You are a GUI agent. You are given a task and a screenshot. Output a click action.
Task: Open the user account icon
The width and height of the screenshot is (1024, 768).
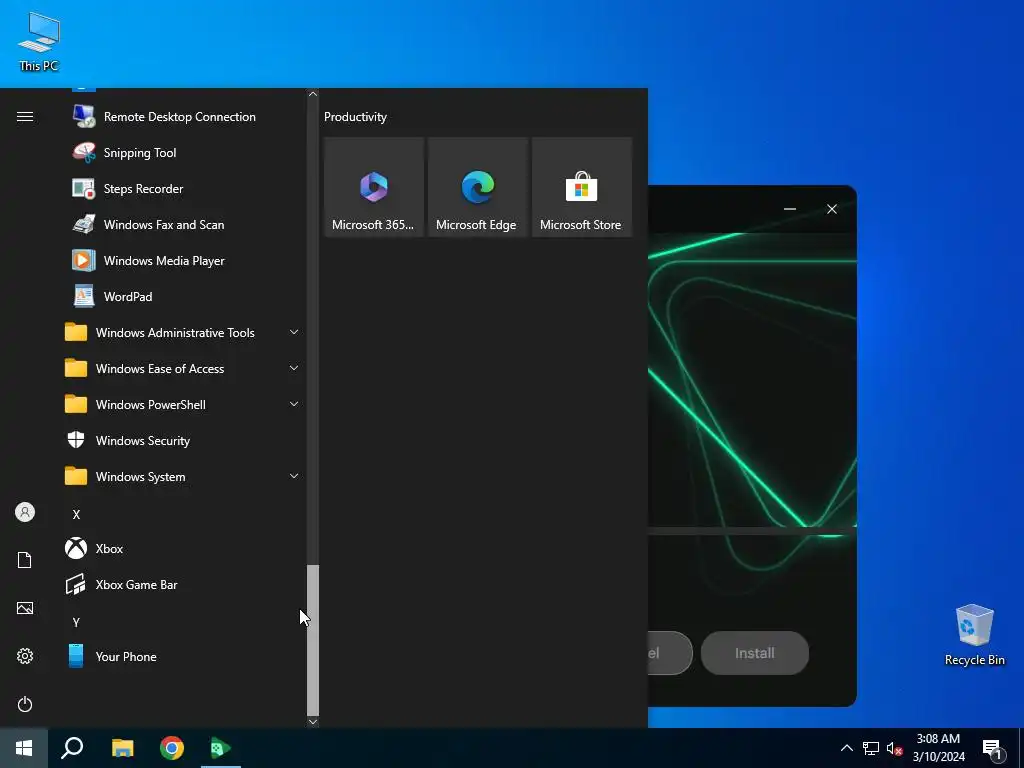(25, 512)
